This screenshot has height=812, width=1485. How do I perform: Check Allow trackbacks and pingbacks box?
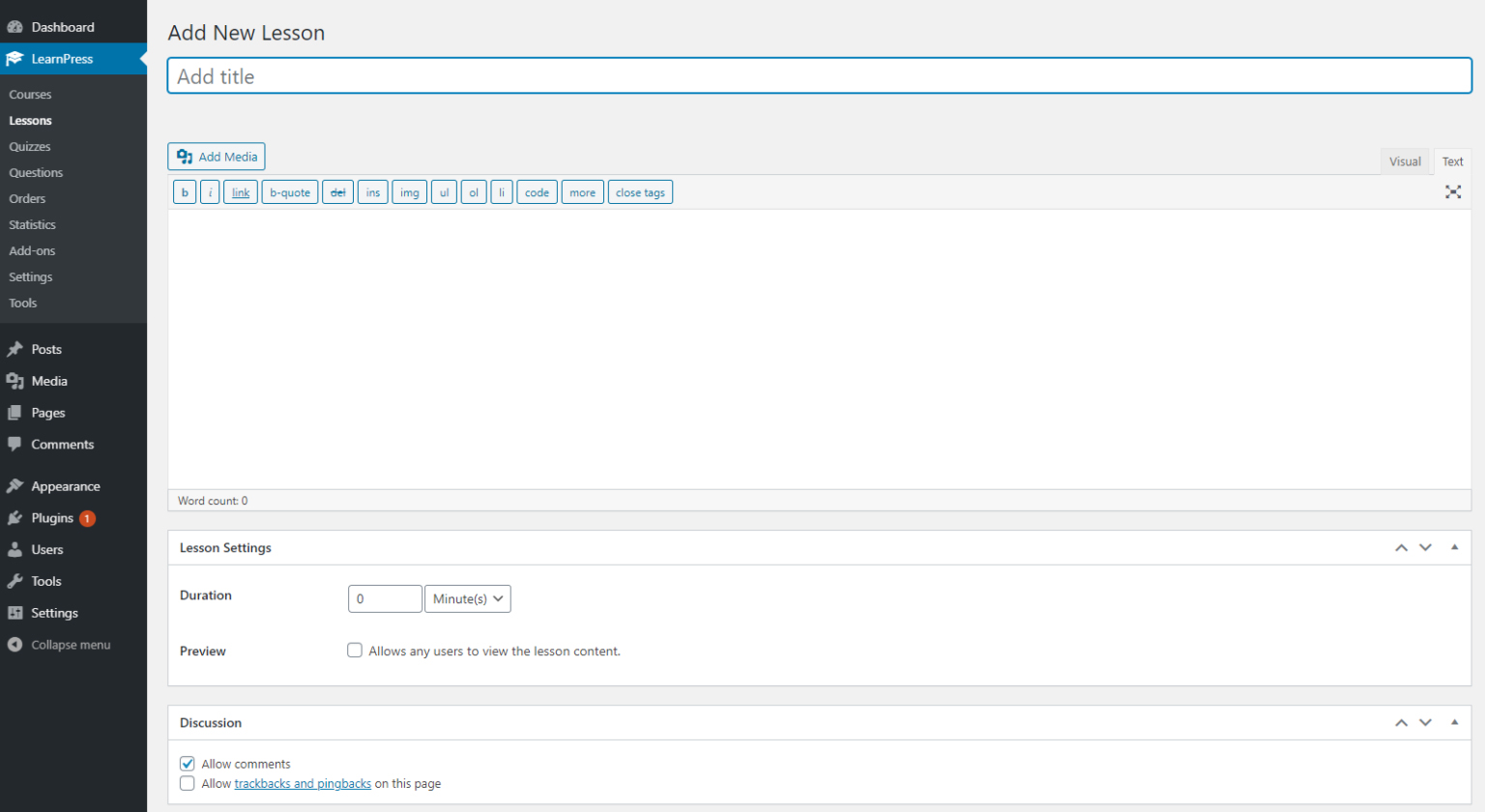click(188, 783)
